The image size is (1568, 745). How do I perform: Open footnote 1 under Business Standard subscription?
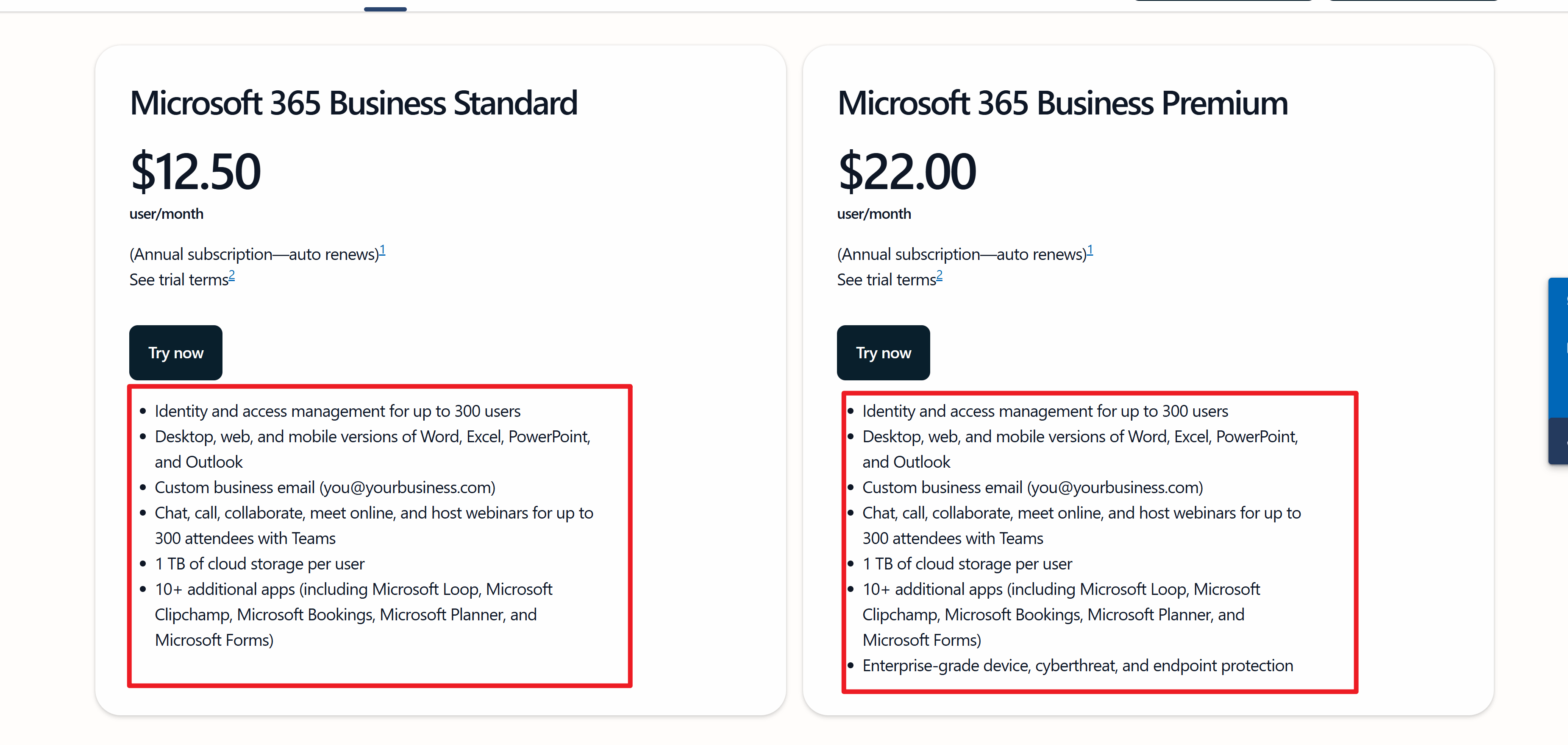(382, 250)
